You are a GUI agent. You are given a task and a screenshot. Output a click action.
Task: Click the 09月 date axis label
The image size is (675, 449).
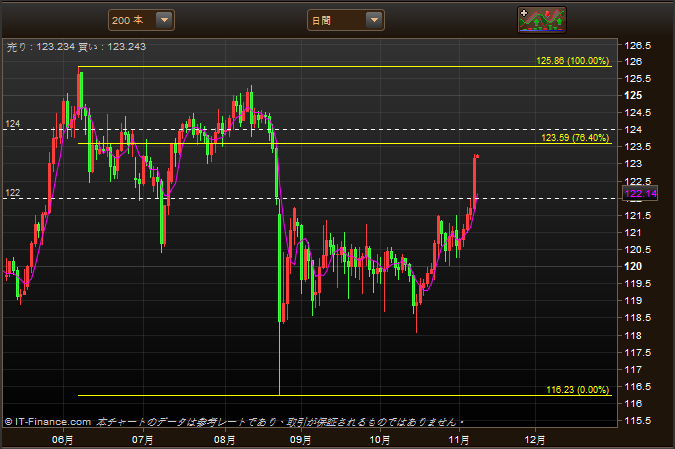tap(300, 440)
